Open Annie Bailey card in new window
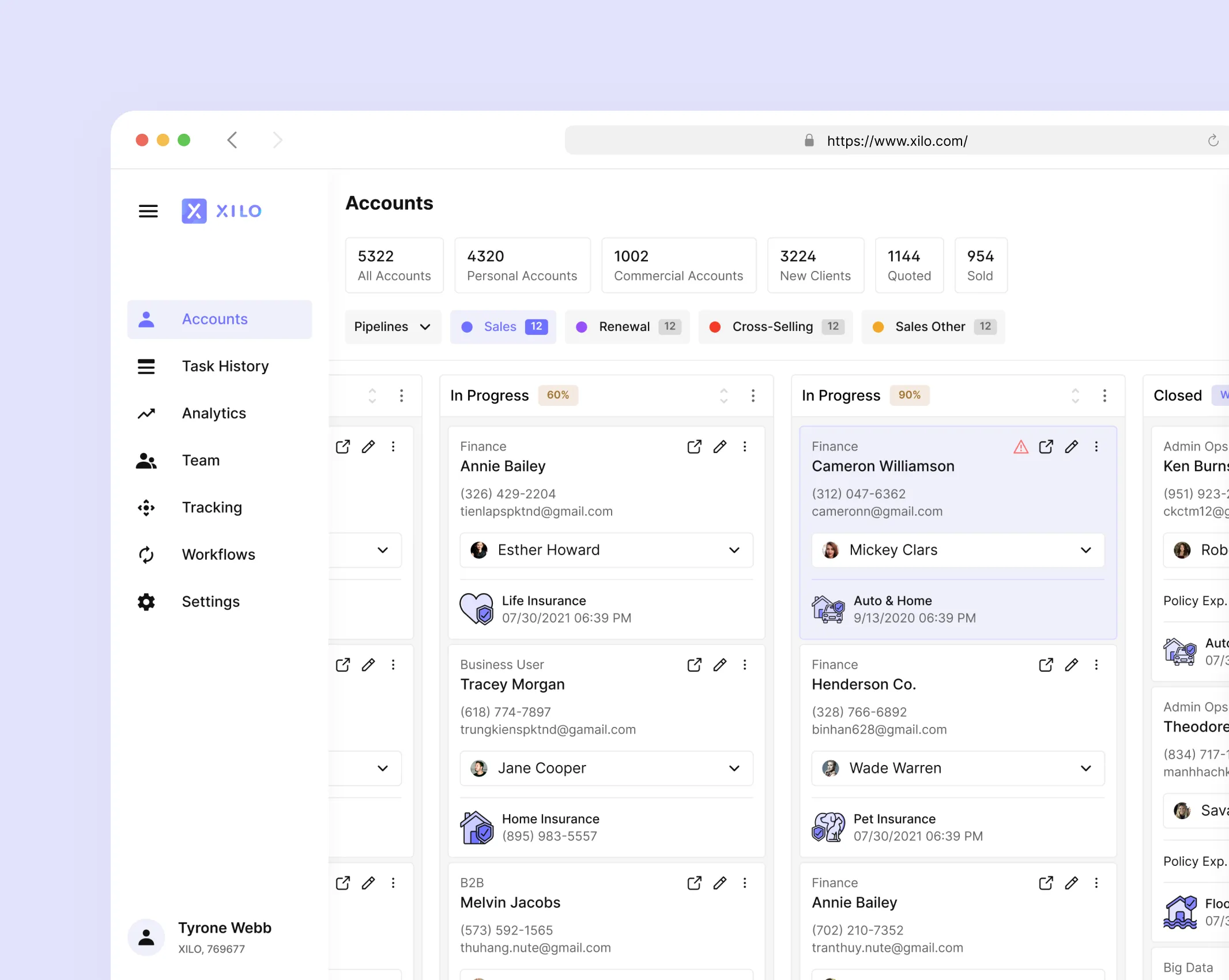 [694, 447]
